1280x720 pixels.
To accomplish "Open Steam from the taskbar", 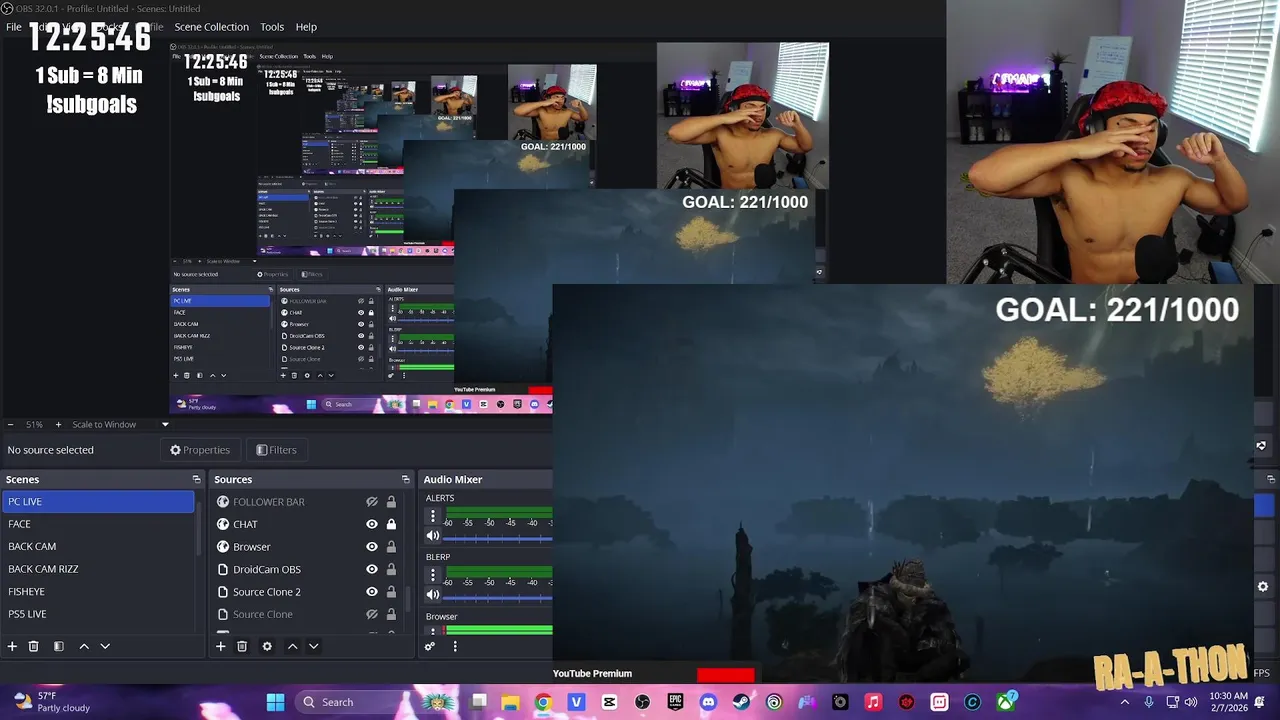I will [741, 702].
